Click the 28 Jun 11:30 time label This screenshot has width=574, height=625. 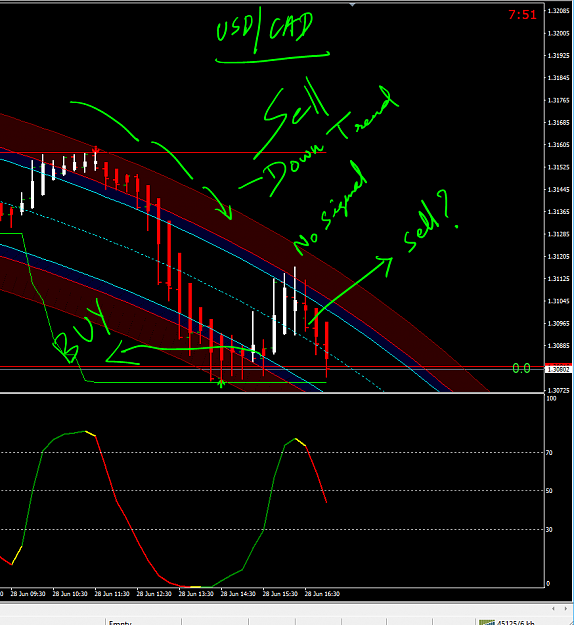(112, 594)
